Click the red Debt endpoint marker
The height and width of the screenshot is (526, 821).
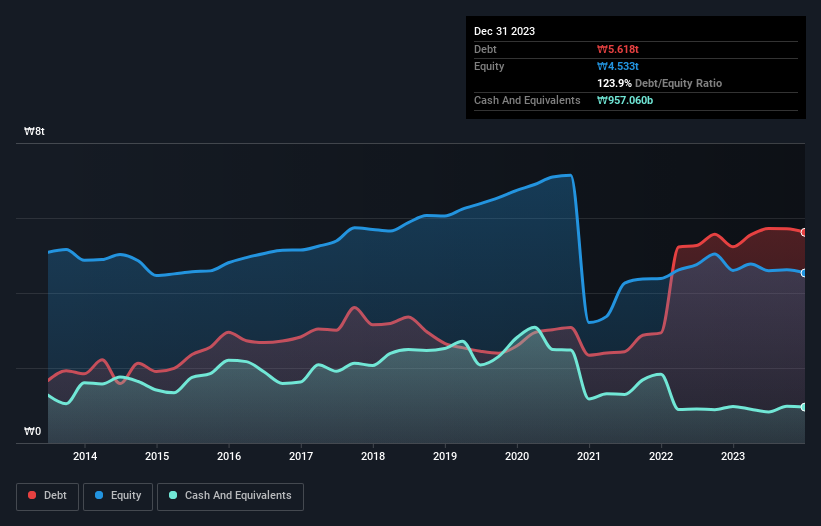(x=804, y=232)
